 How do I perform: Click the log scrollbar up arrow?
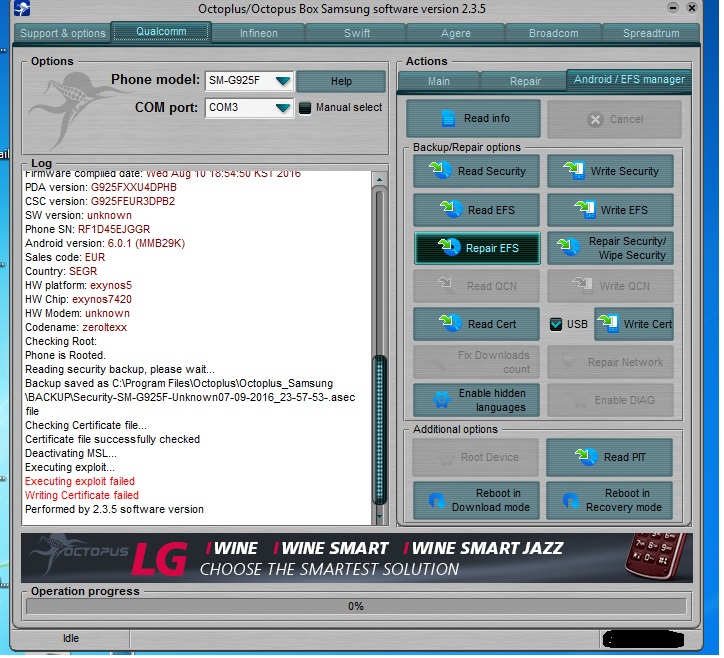[379, 179]
